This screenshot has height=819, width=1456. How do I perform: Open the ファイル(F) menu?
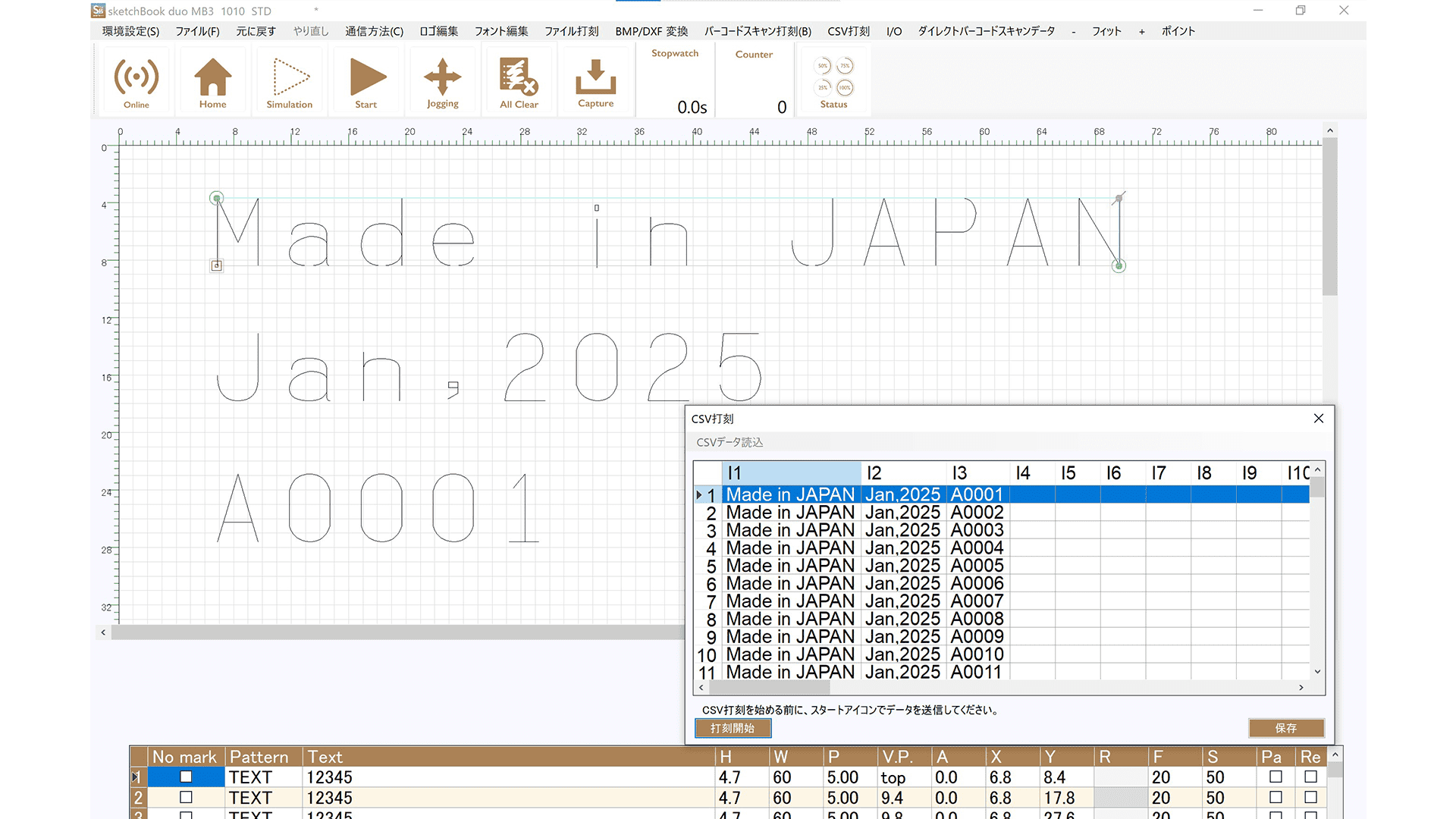(x=197, y=31)
